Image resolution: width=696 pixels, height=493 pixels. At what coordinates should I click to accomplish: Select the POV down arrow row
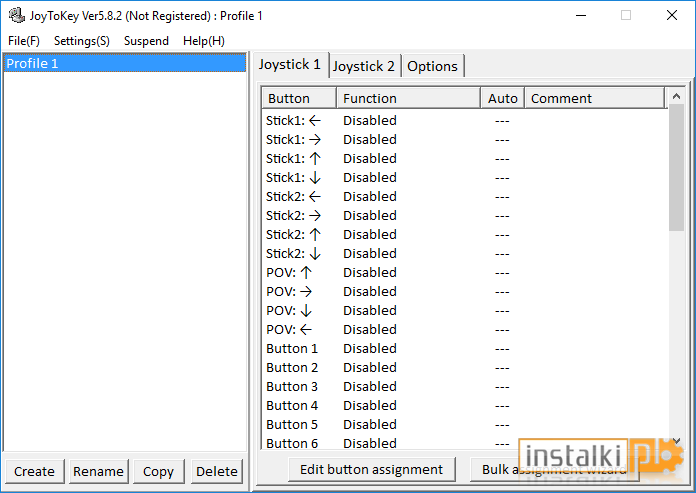click(464, 311)
